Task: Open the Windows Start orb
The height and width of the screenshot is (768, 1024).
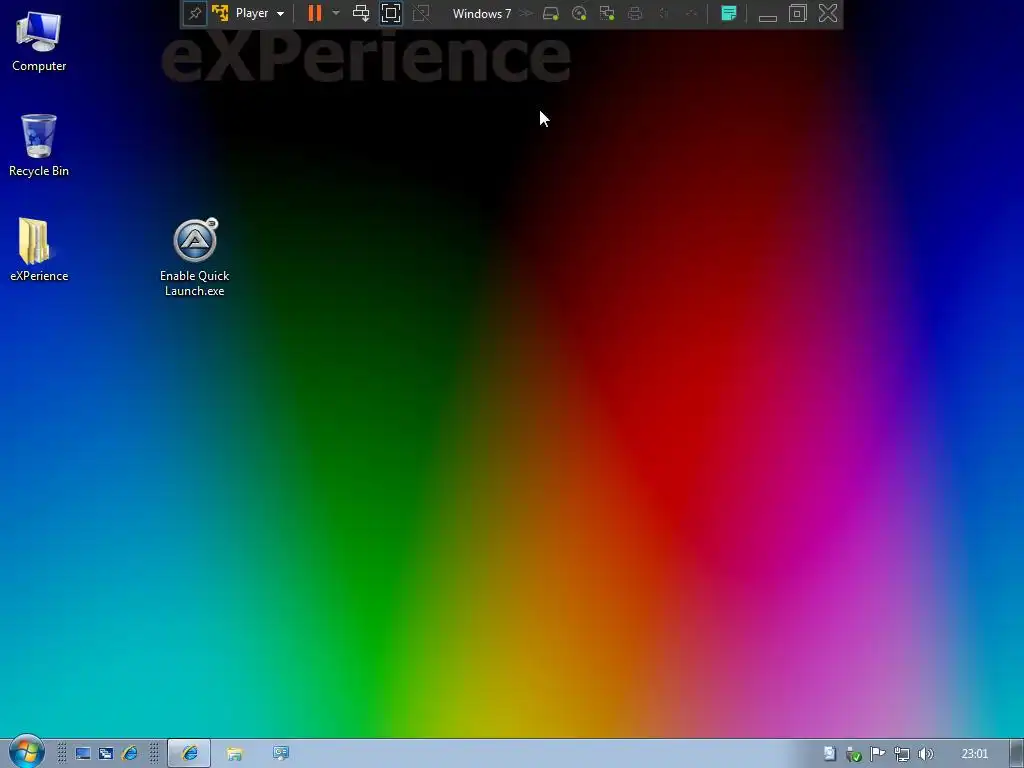Action: [26, 751]
